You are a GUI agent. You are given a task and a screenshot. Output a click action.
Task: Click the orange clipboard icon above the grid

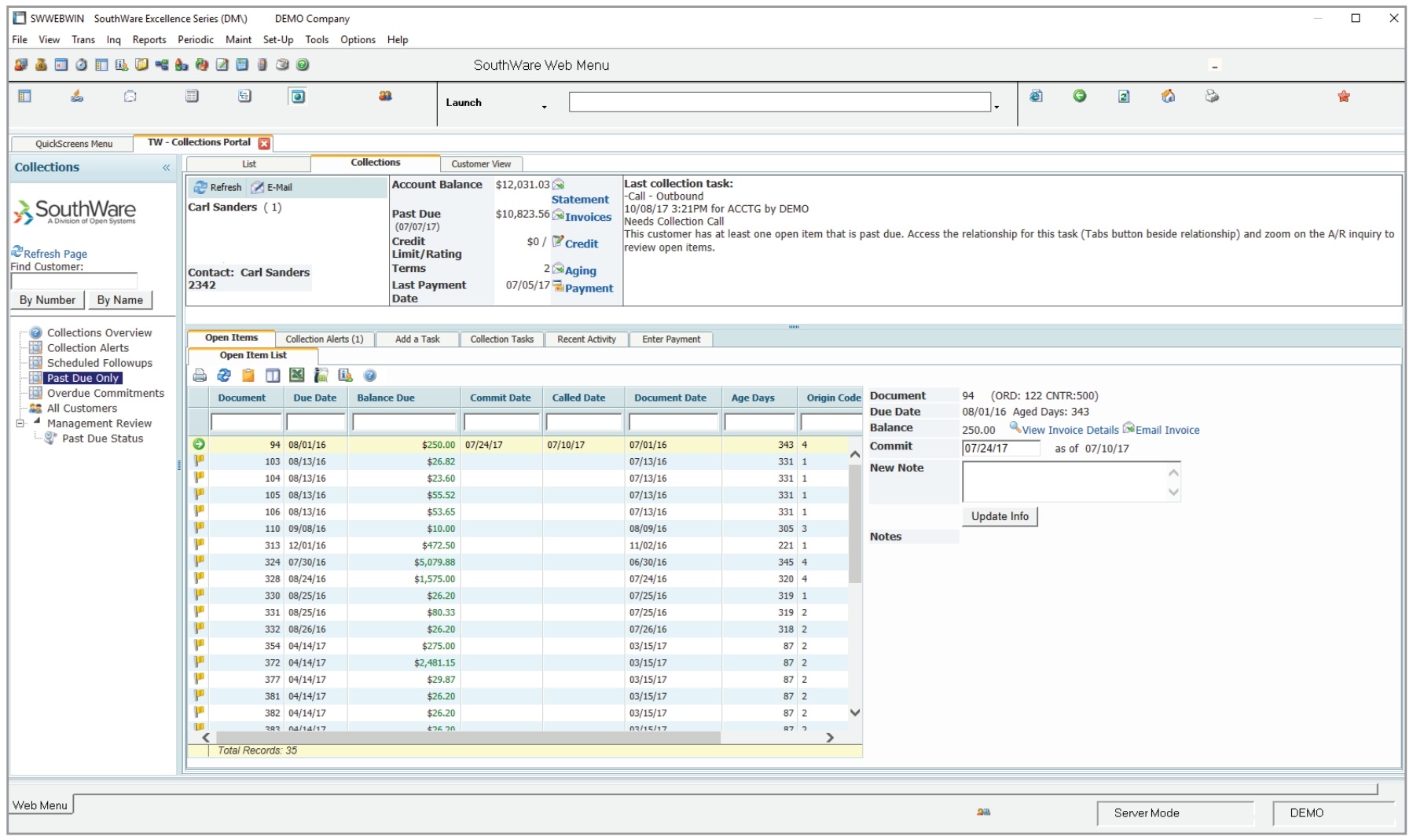pyautogui.click(x=248, y=376)
